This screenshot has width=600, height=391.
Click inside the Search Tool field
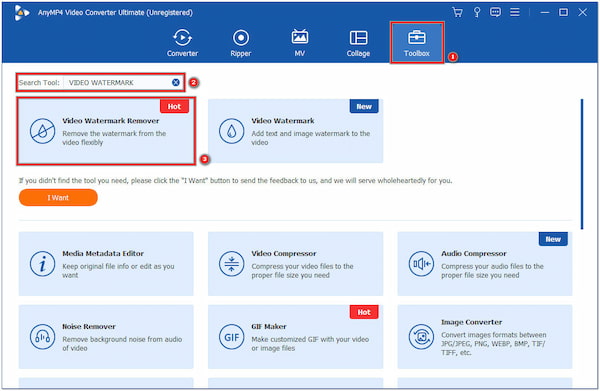[x=117, y=82]
